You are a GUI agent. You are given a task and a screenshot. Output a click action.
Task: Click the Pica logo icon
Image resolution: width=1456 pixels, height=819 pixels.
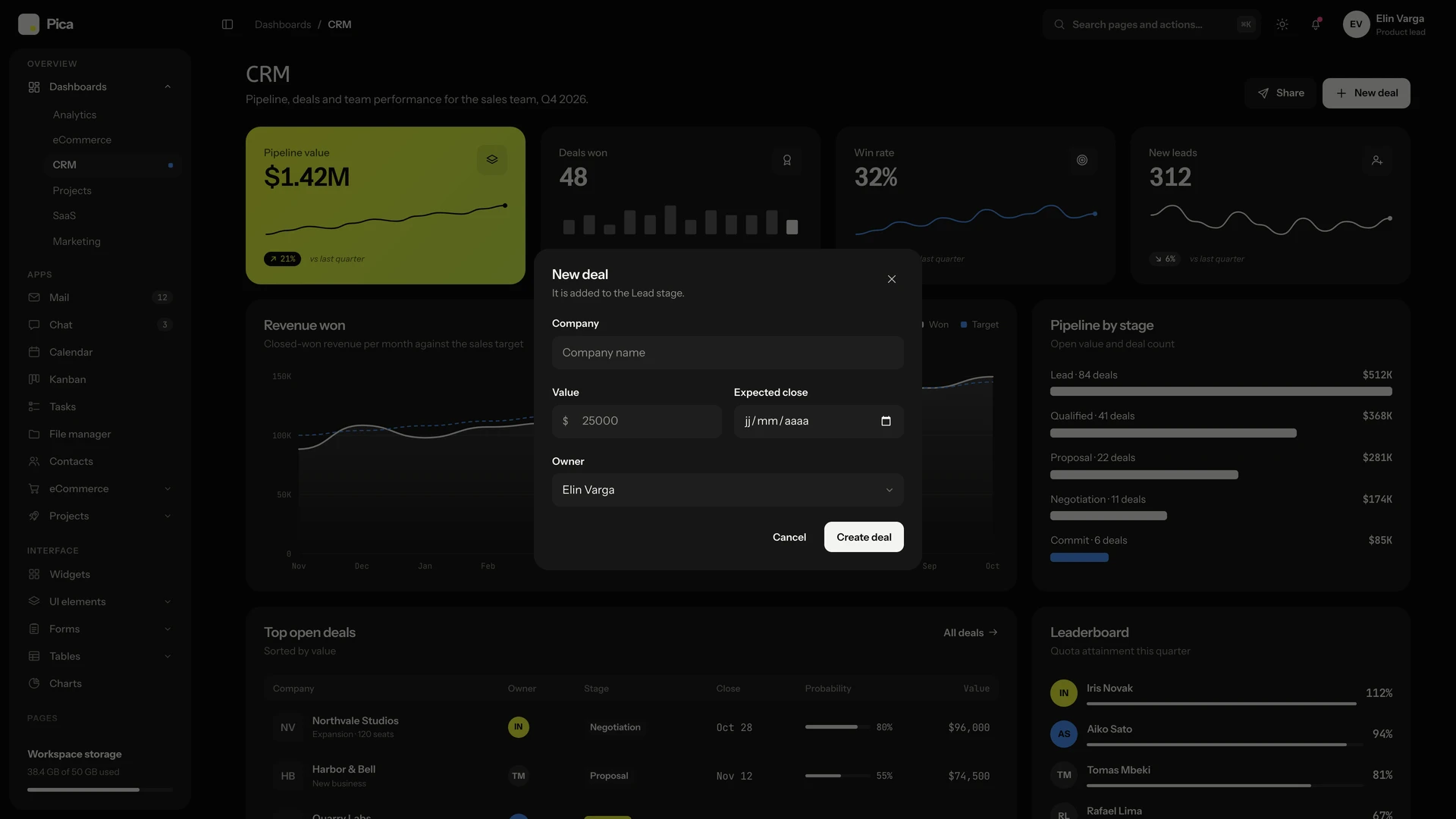click(x=29, y=24)
